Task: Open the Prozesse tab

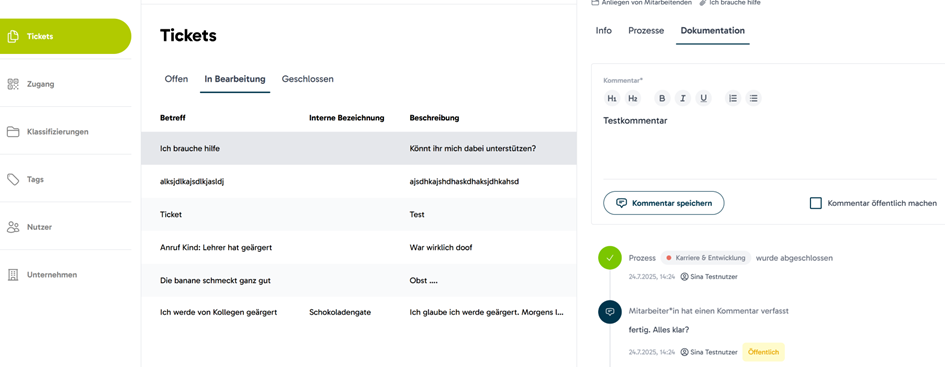Action: point(646,31)
